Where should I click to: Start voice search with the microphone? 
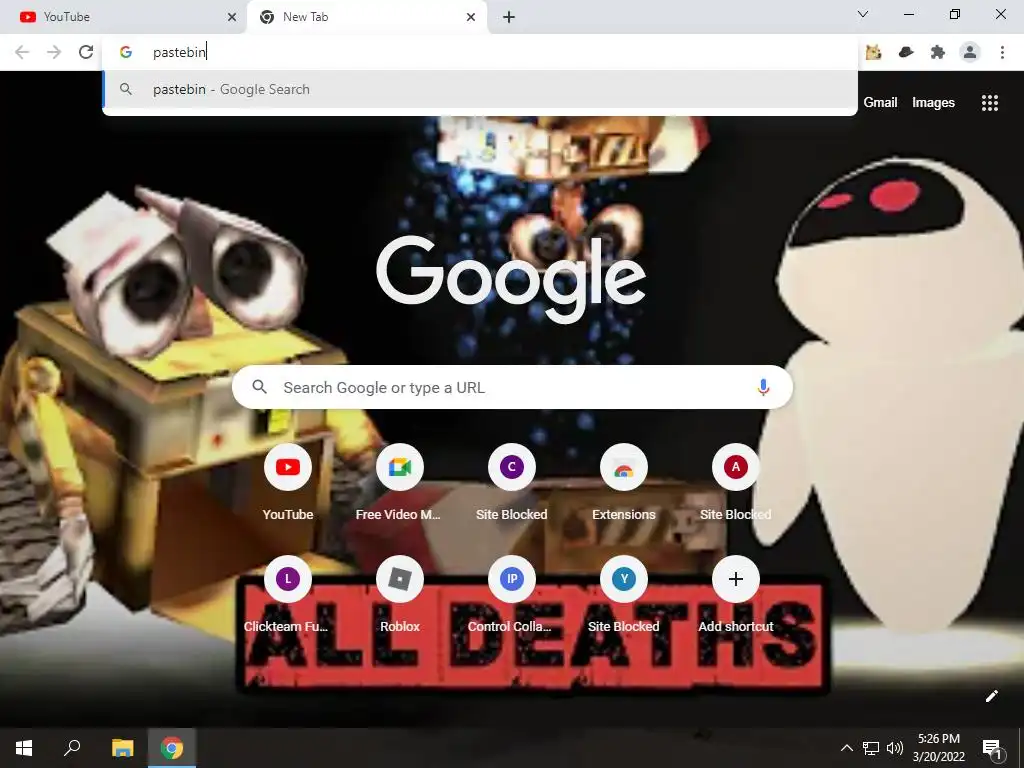[763, 387]
